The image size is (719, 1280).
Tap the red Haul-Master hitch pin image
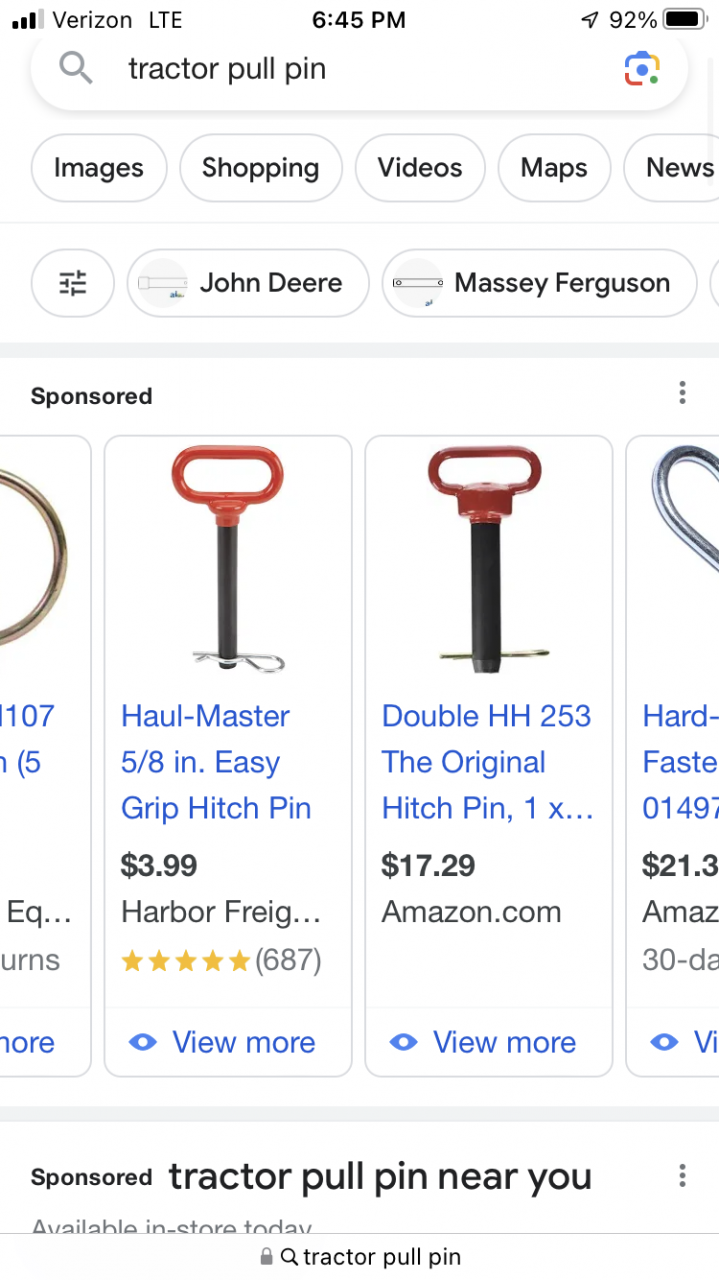[x=228, y=560]
